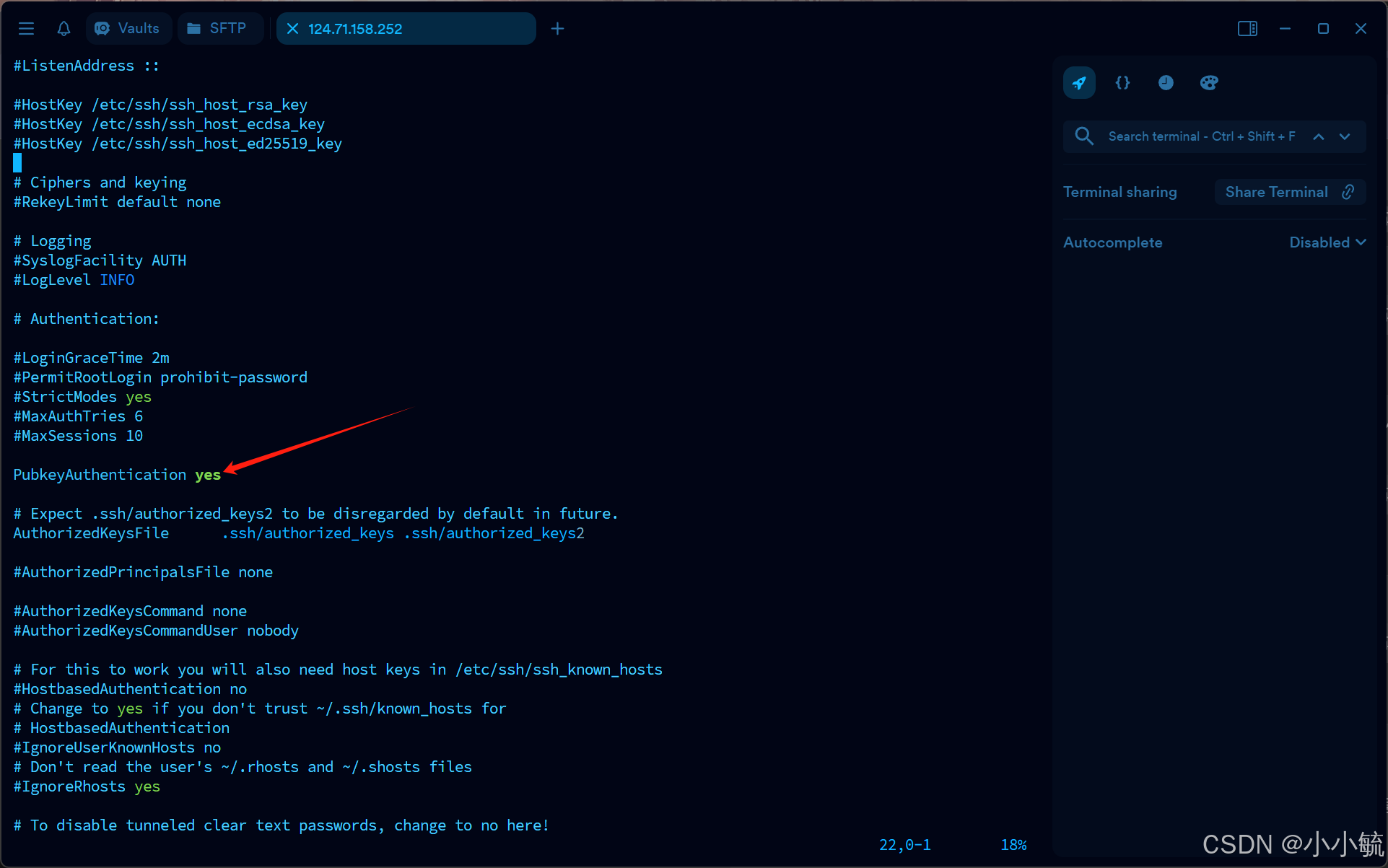Switch to the SFTP tab
Viewport: 1388px width, 868px height.
tap(217, 28)
